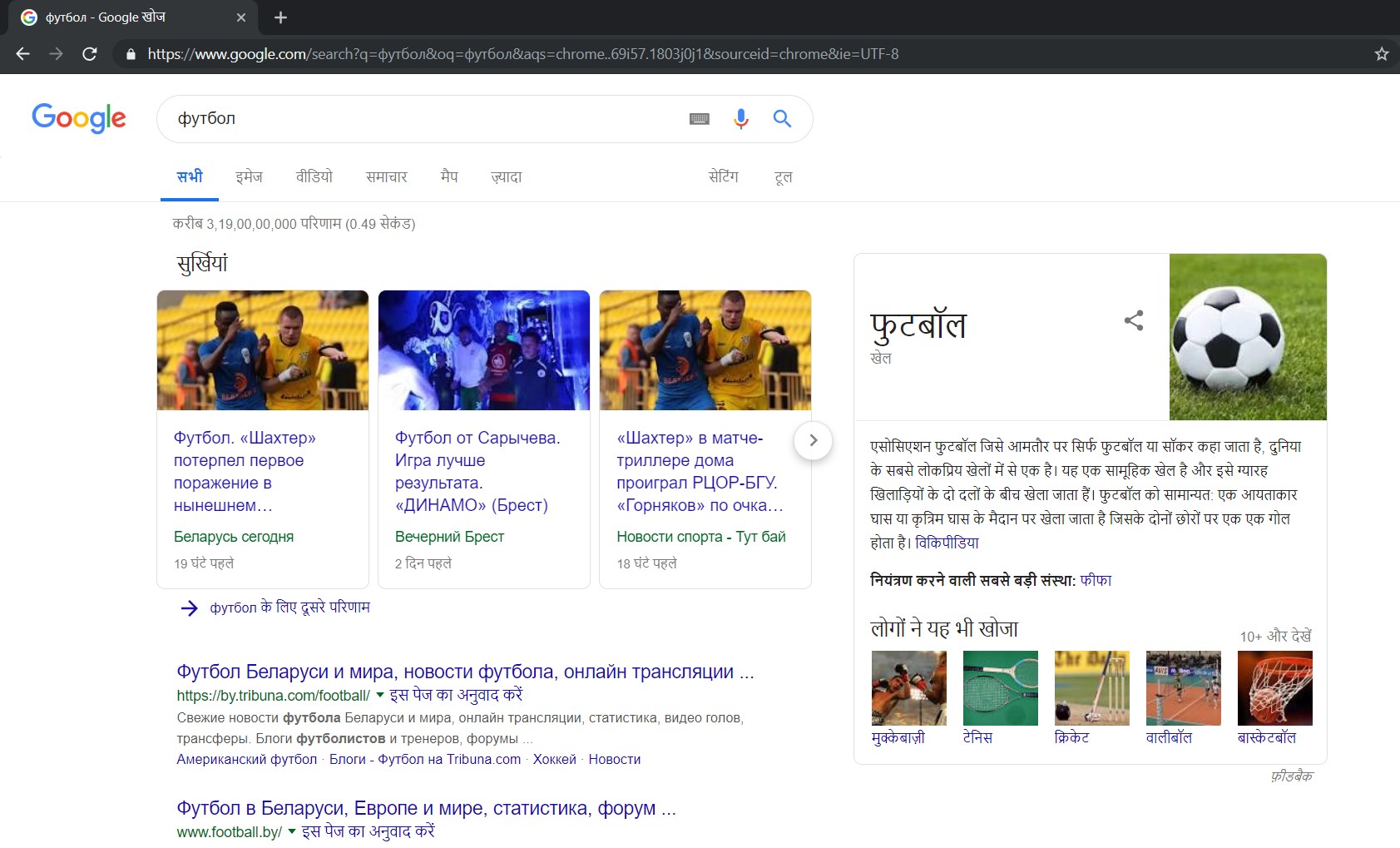Click the लोगों ने यह भी खोजा heading

[x=944, y=628]
